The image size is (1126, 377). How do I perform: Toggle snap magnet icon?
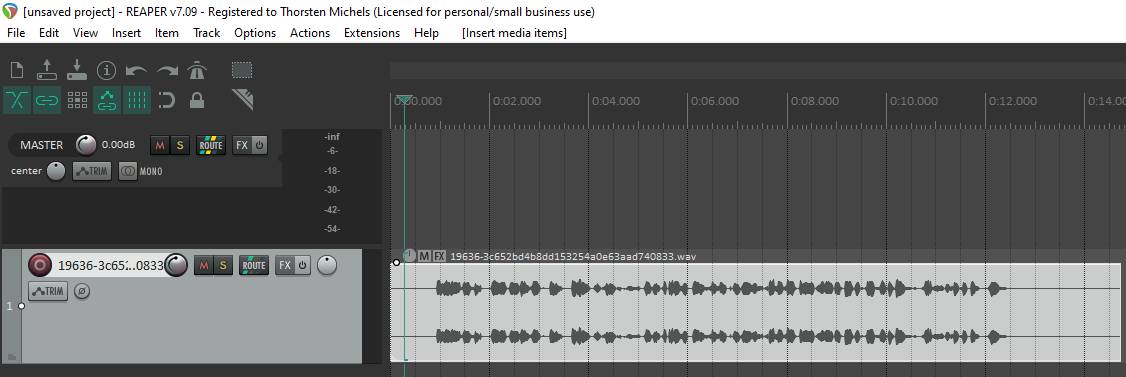[x=167, y=101]
